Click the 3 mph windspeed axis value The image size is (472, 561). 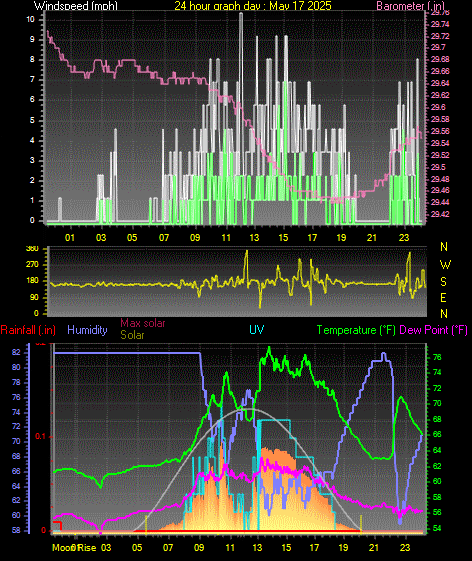(x=32, y=160)
